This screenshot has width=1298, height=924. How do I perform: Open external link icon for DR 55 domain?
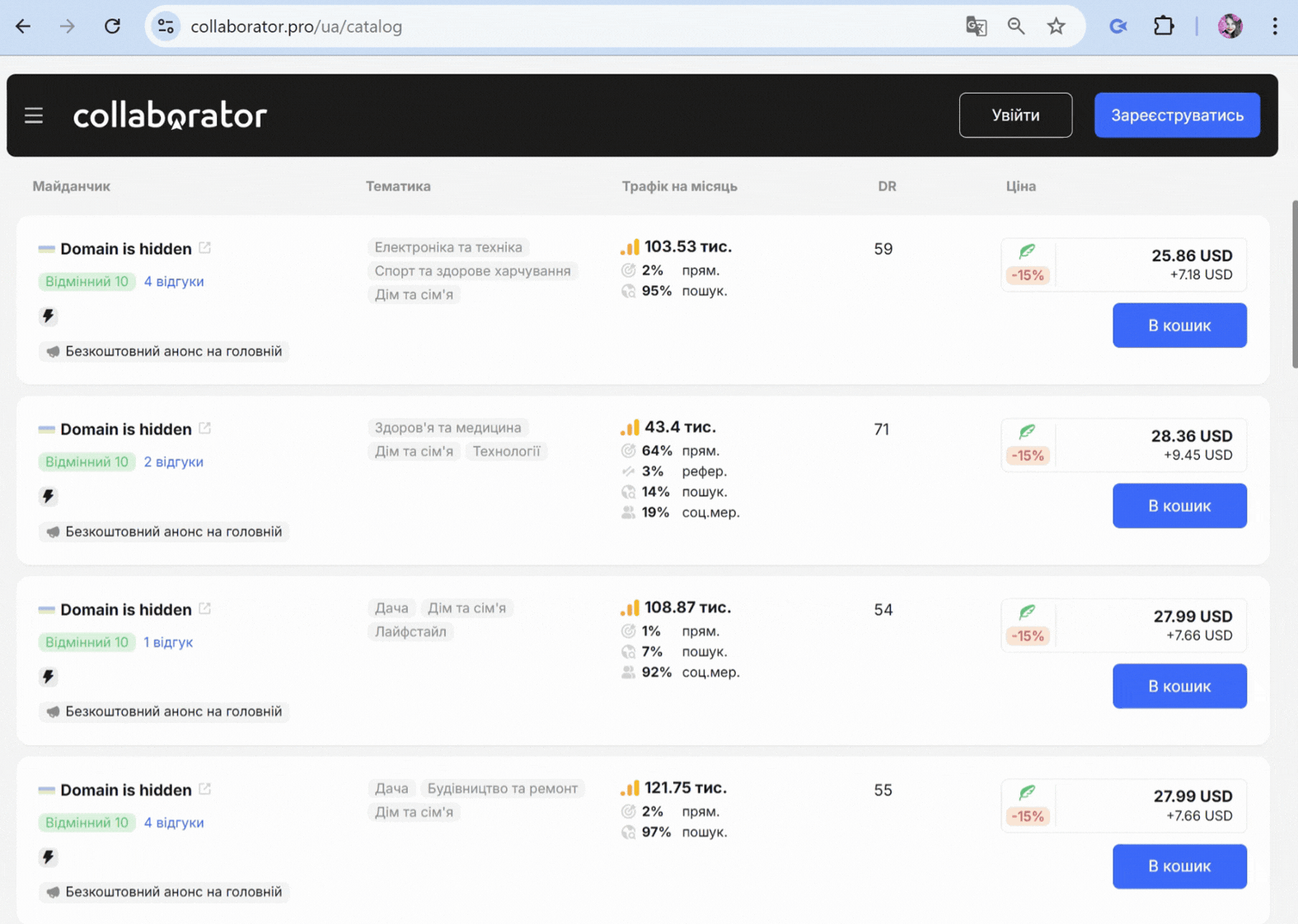pyautogui.click(x=205, y=789)
